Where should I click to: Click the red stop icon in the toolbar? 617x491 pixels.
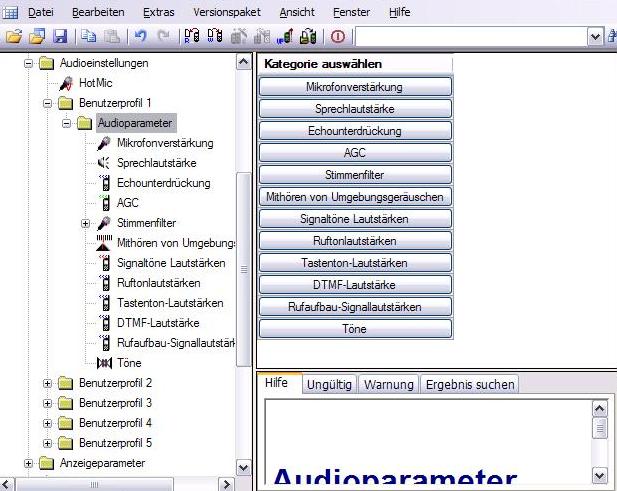click(x=337, y=37)
